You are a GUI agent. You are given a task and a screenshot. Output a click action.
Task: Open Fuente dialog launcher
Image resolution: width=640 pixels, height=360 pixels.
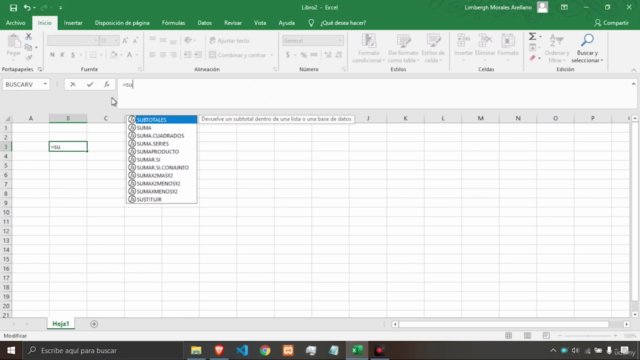pos(140,69)
